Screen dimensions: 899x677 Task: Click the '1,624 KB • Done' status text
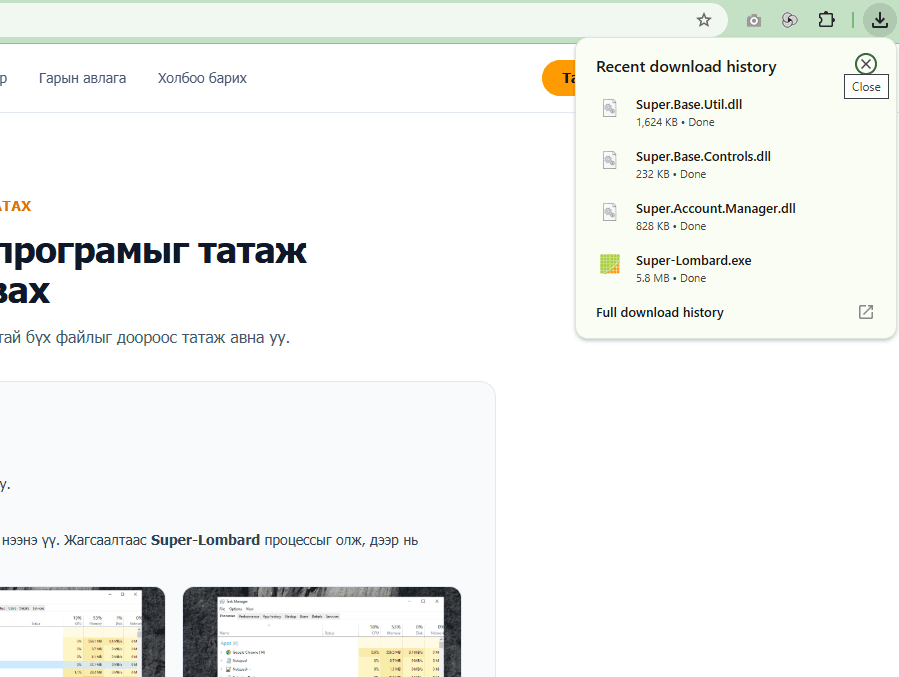point(675,122)
